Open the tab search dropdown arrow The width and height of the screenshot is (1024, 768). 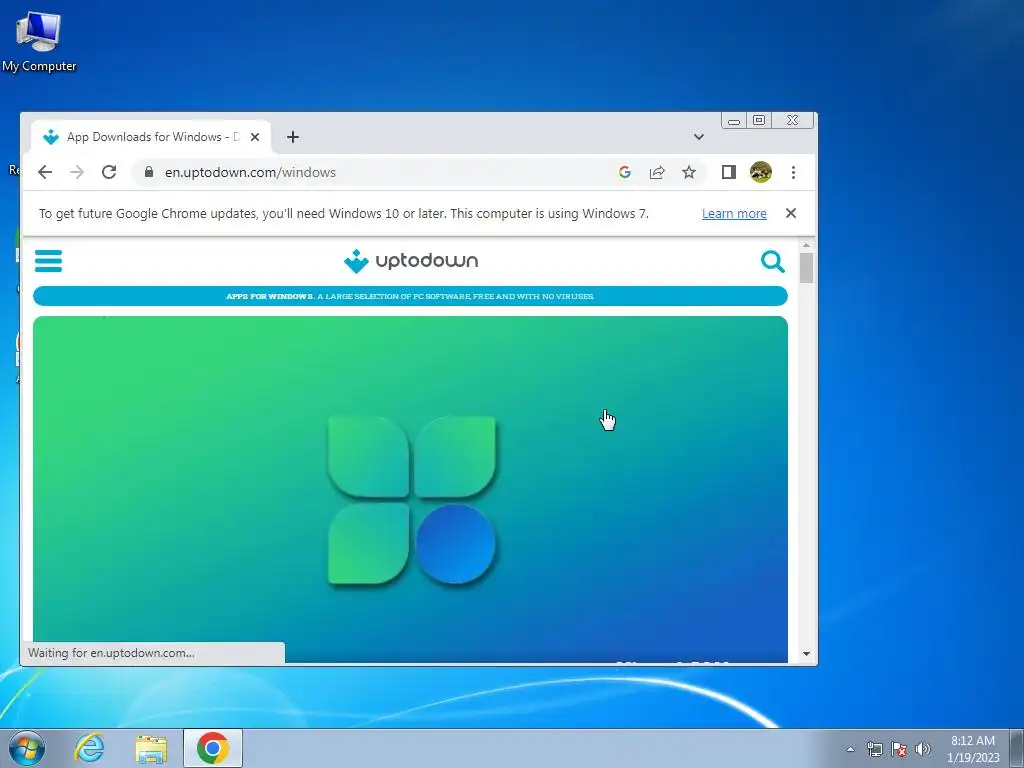[x=699, y=137]
